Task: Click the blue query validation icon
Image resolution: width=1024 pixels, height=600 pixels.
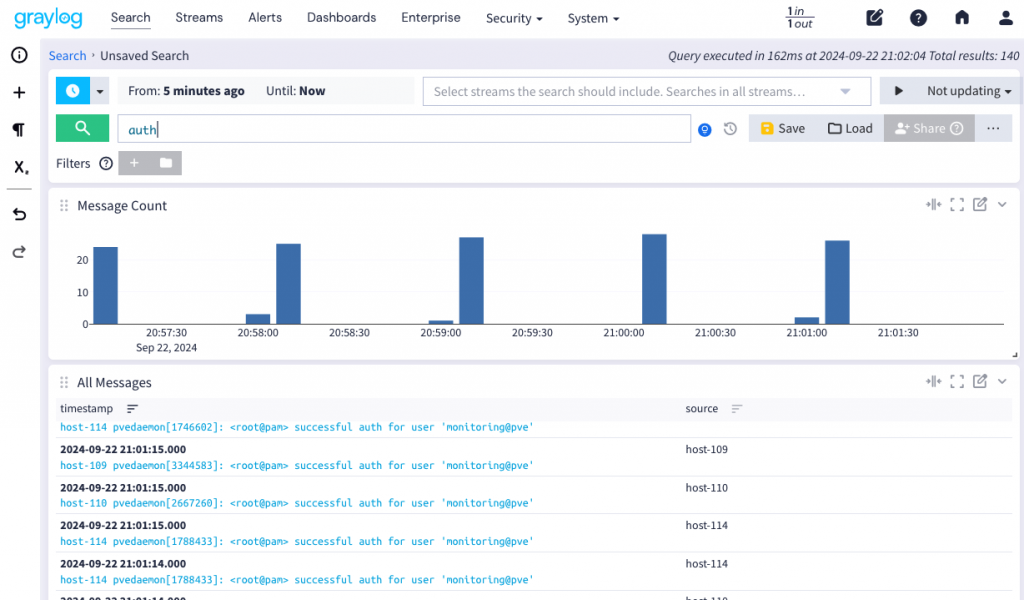Action: point(705,129)
